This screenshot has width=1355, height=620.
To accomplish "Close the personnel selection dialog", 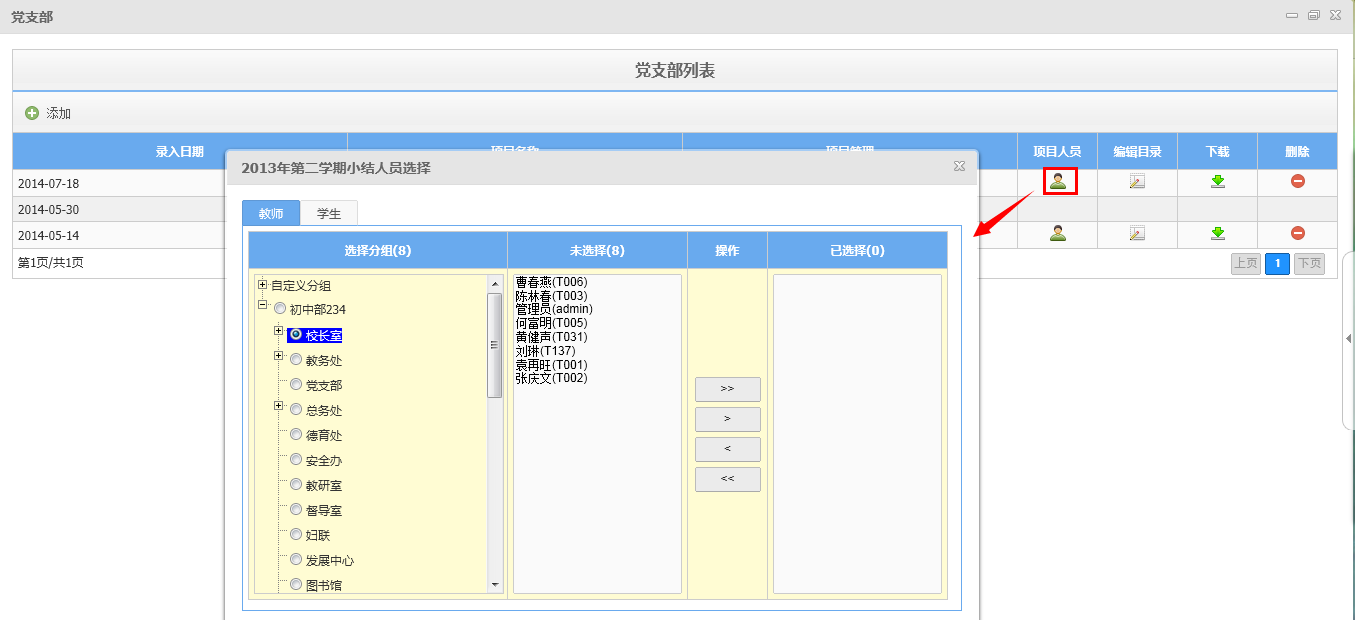I will [x=959, y=167].
